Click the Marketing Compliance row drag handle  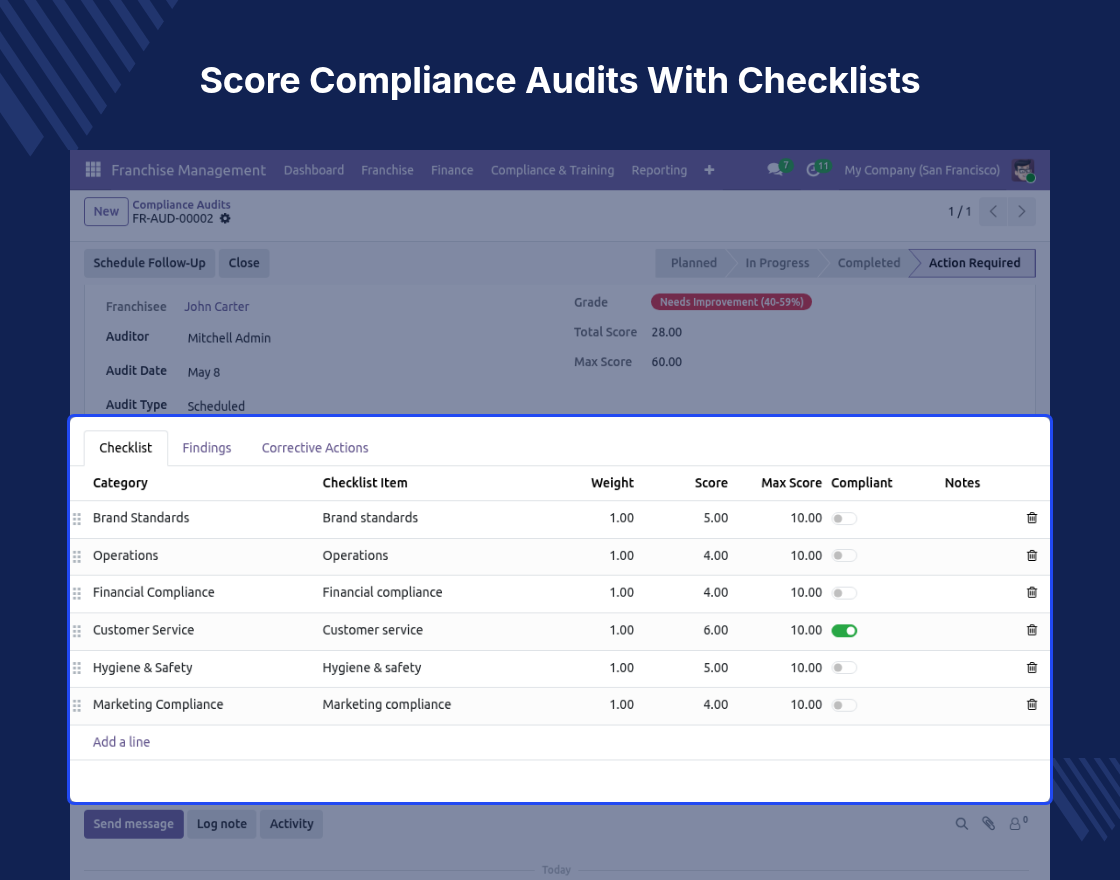[77, 706]
